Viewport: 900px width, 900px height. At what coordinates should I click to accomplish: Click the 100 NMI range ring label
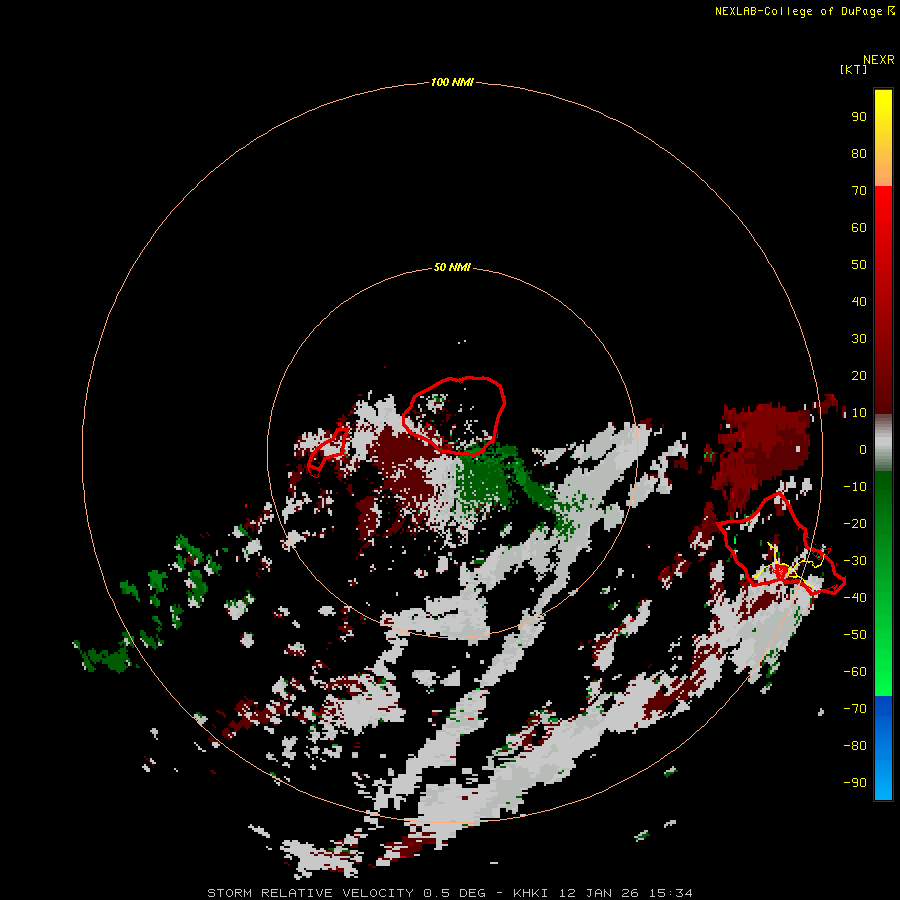pos(452,82)
